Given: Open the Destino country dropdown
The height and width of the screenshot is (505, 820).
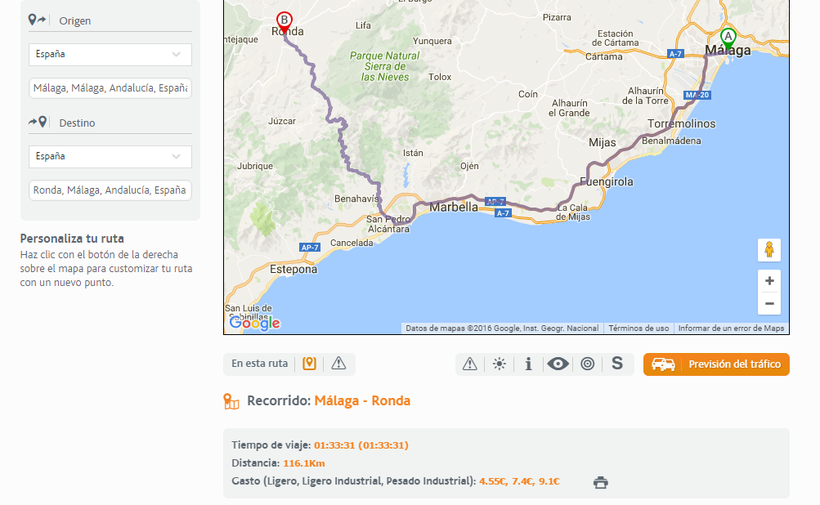Looking at the screenshot, I should 110,156.
